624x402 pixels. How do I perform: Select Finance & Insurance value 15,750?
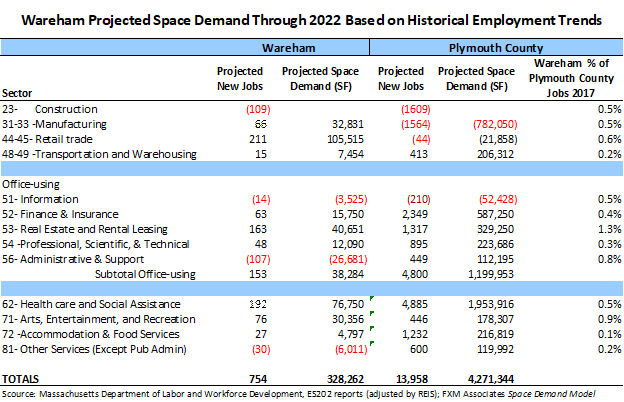(348, 214)
